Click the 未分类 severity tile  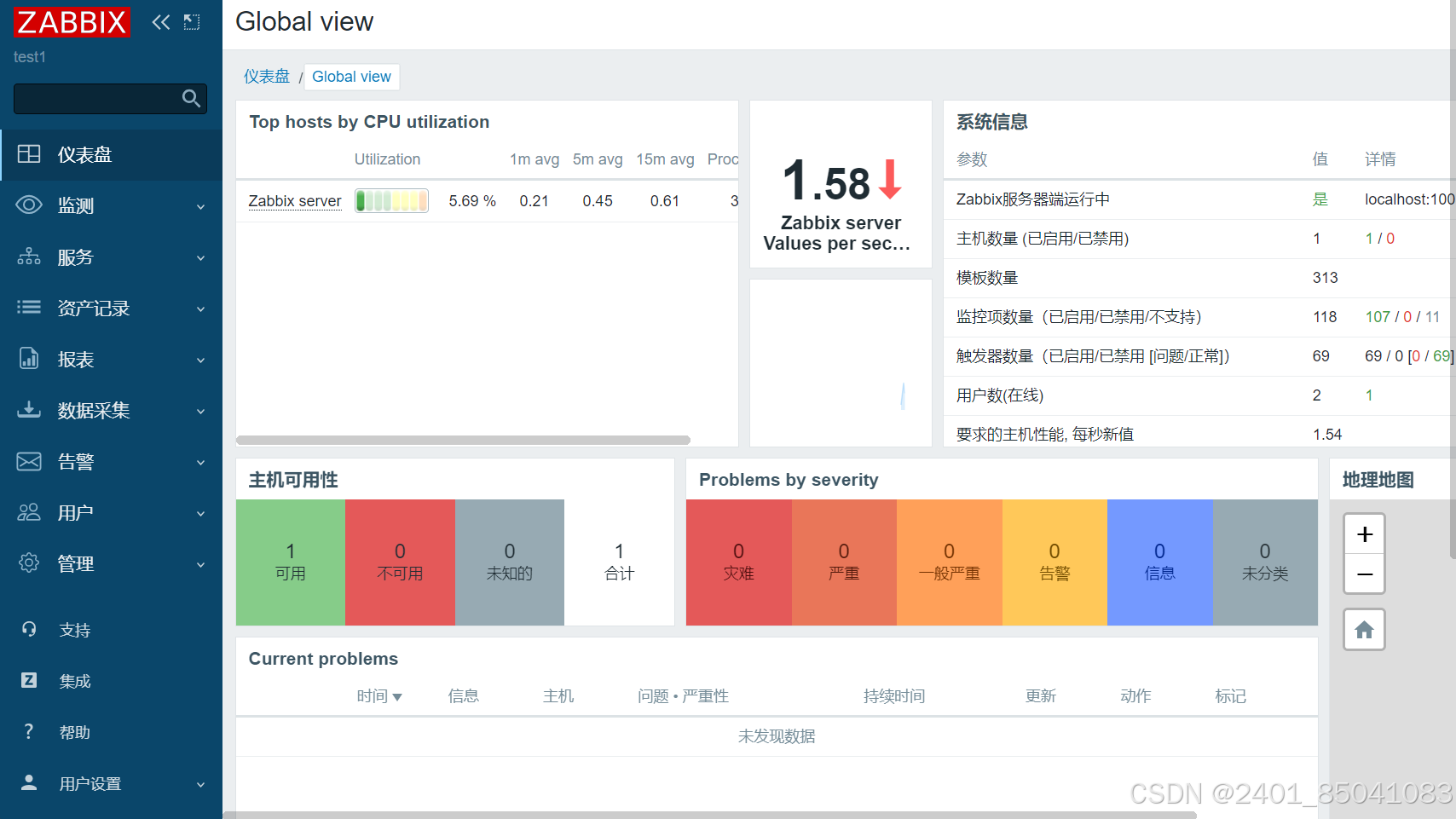coord(1265,562)
